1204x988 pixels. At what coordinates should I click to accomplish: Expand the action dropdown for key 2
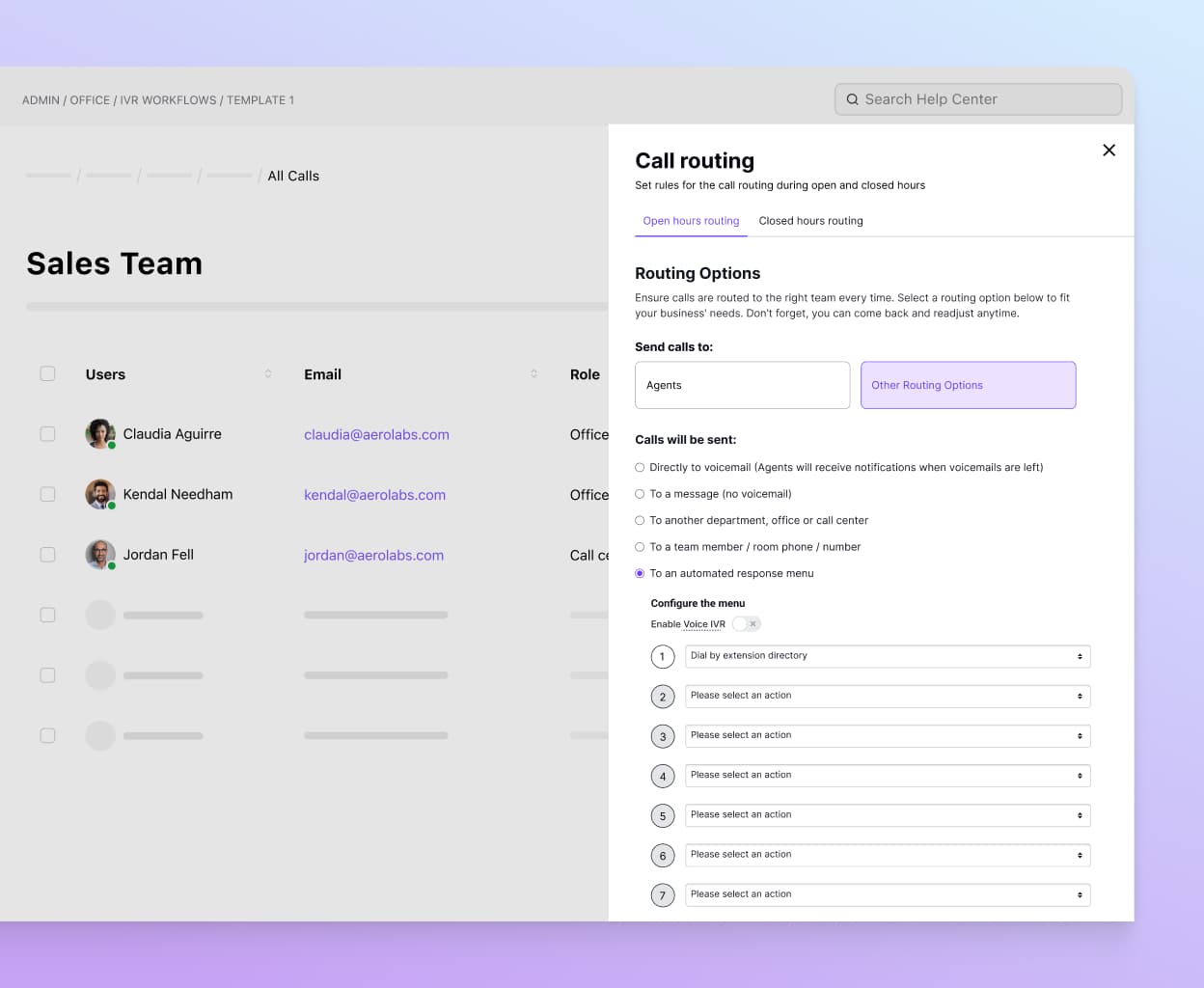tap(887, 696)
